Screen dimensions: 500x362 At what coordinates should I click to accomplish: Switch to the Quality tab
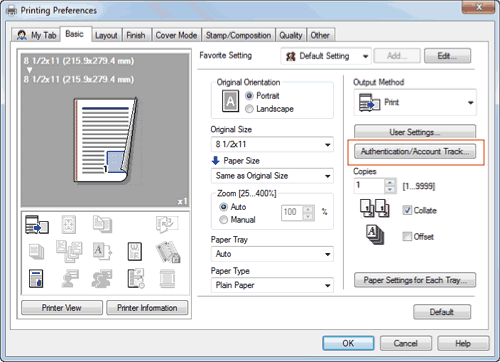(291, 35)
